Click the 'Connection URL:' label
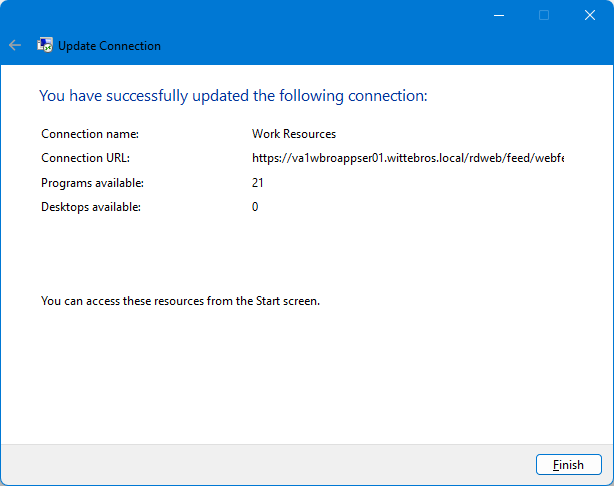Image resolution: width=614 pixels, height=486 pixels. [85, 158]
